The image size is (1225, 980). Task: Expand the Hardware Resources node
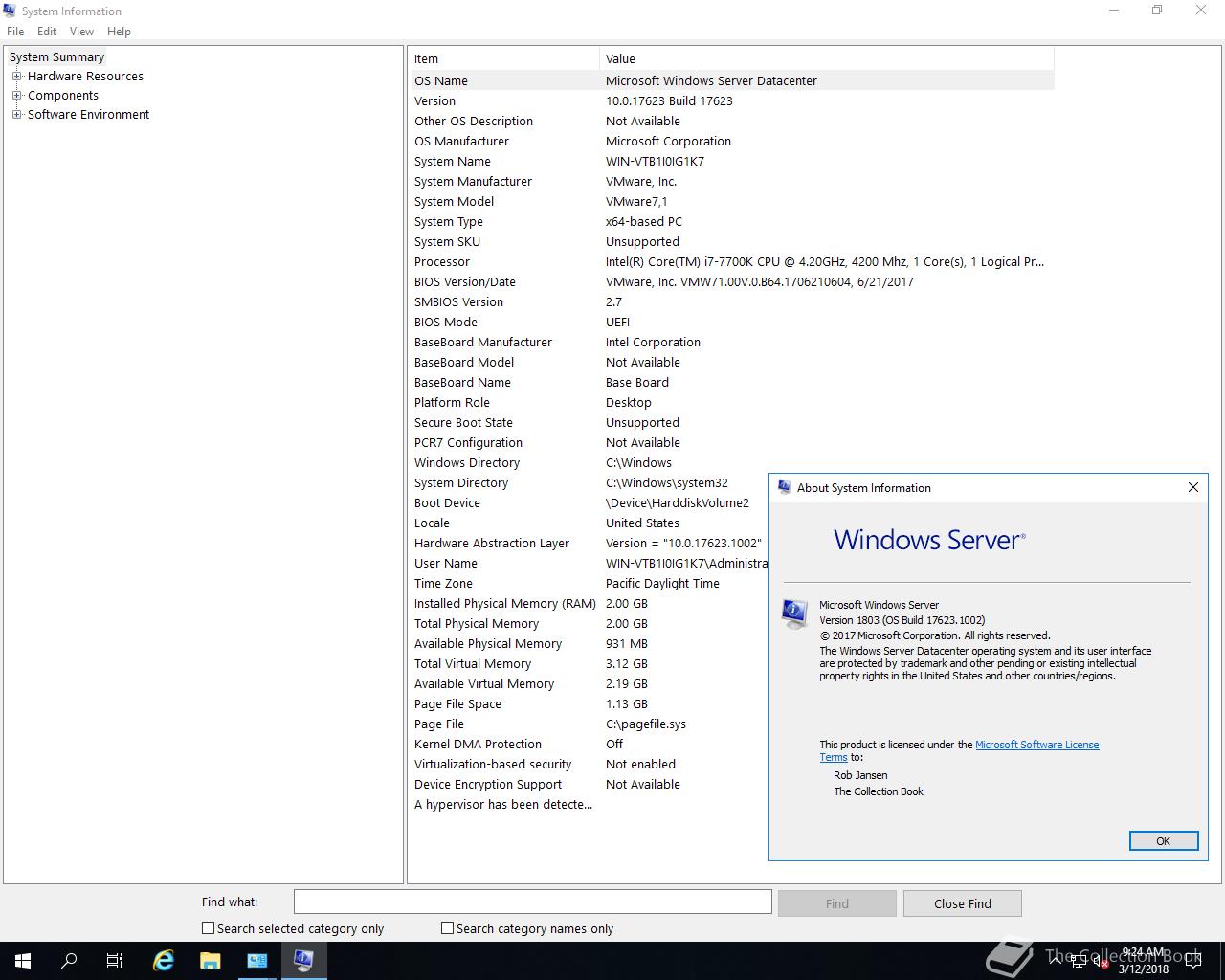point(16,76)
